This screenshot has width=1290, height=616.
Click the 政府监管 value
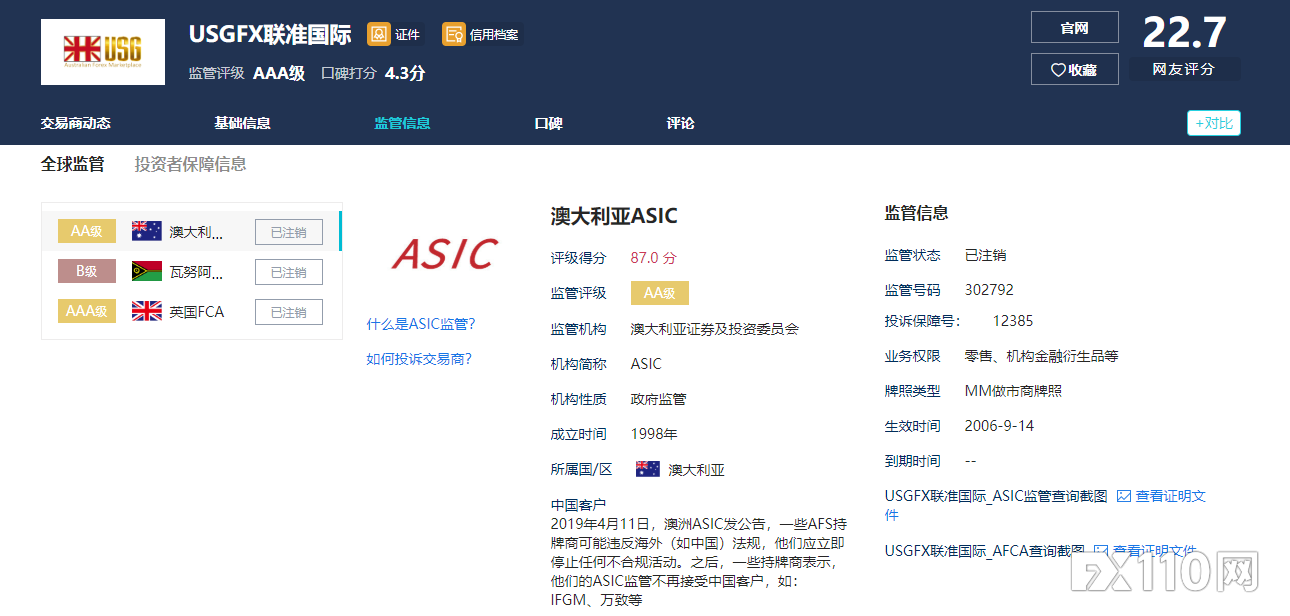[x=659, y=399]
